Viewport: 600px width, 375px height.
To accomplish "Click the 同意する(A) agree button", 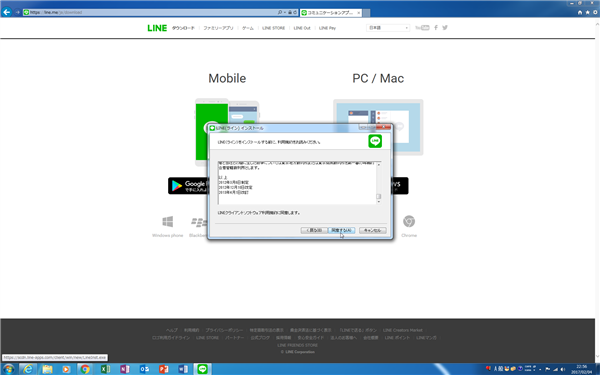I will coord(341,230).
